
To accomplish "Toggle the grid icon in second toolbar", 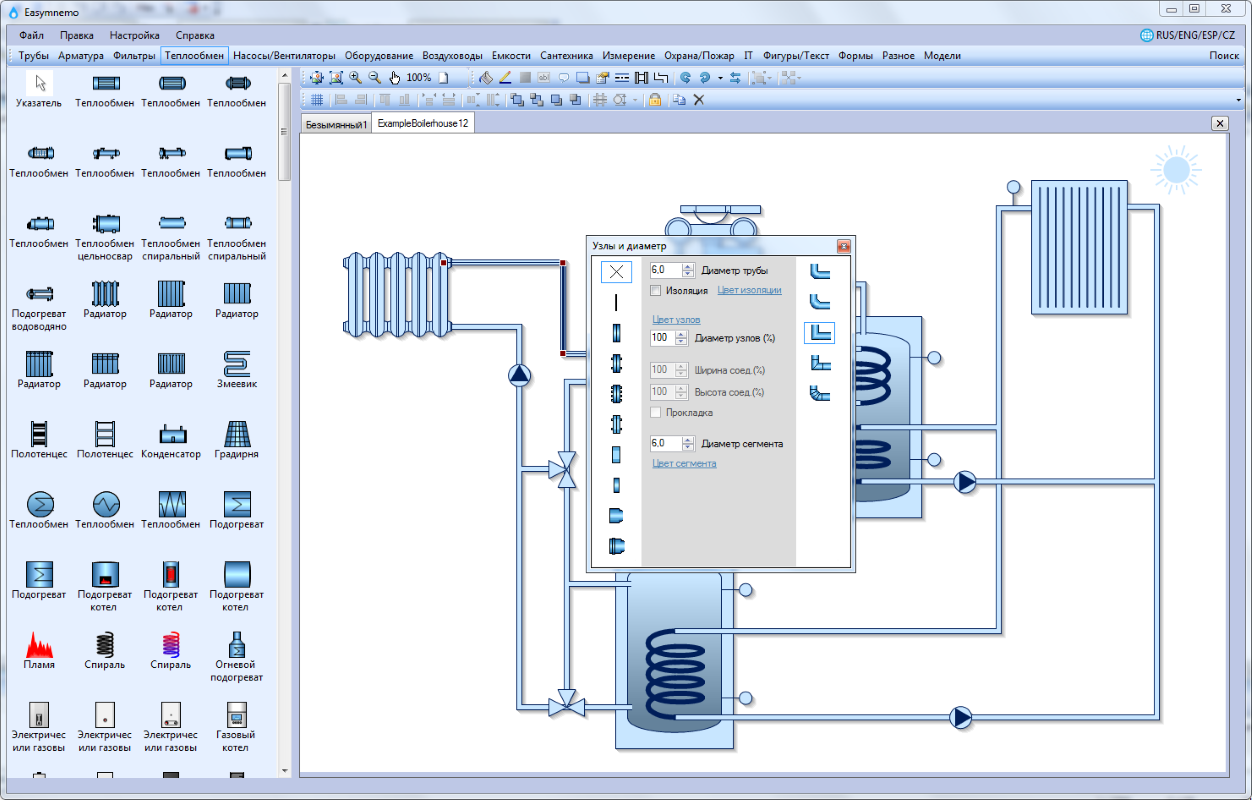I will (x=316, y=99).
